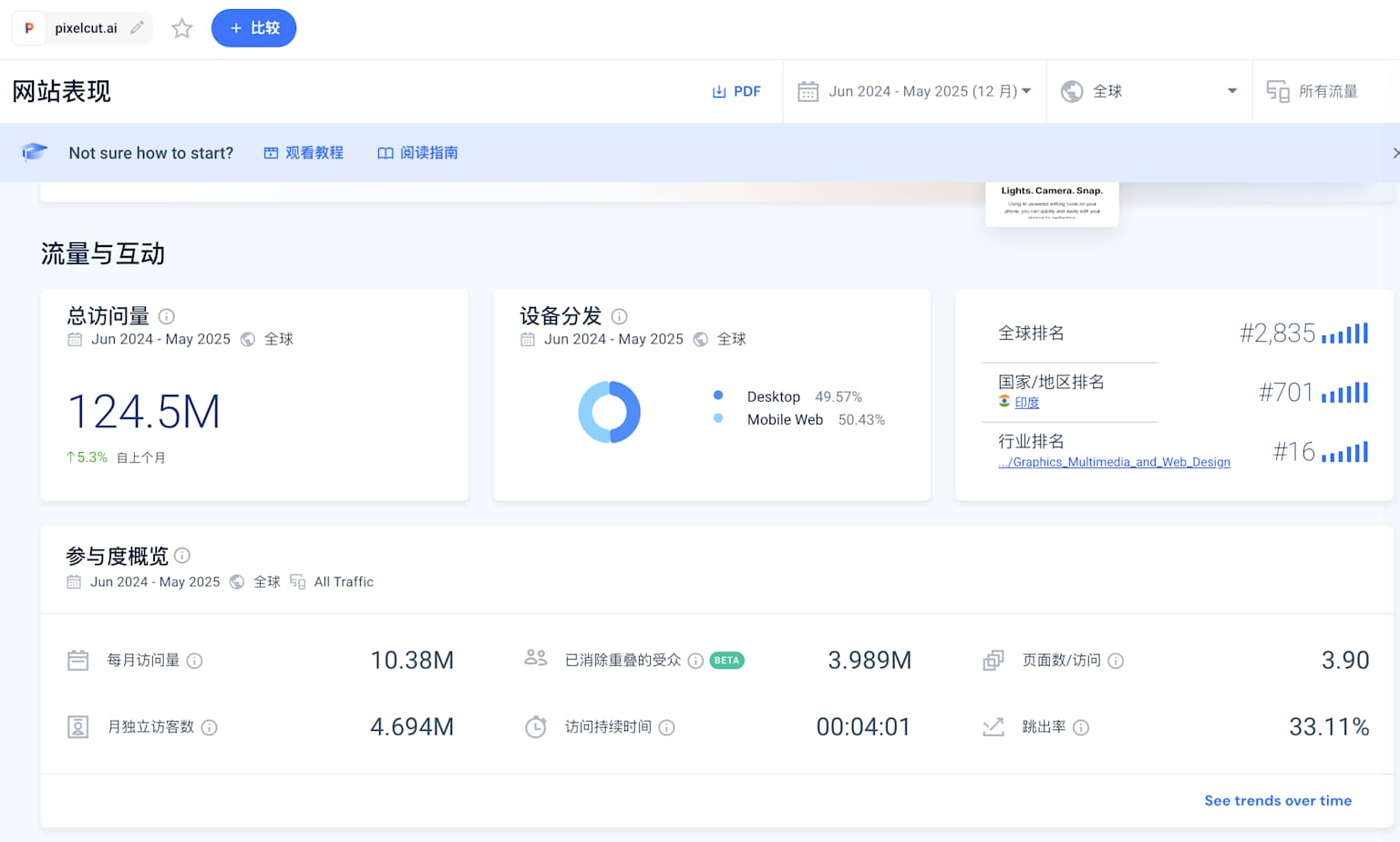
Task: Click info icon next to 跳出率
Action: (x=1081, y=727)
